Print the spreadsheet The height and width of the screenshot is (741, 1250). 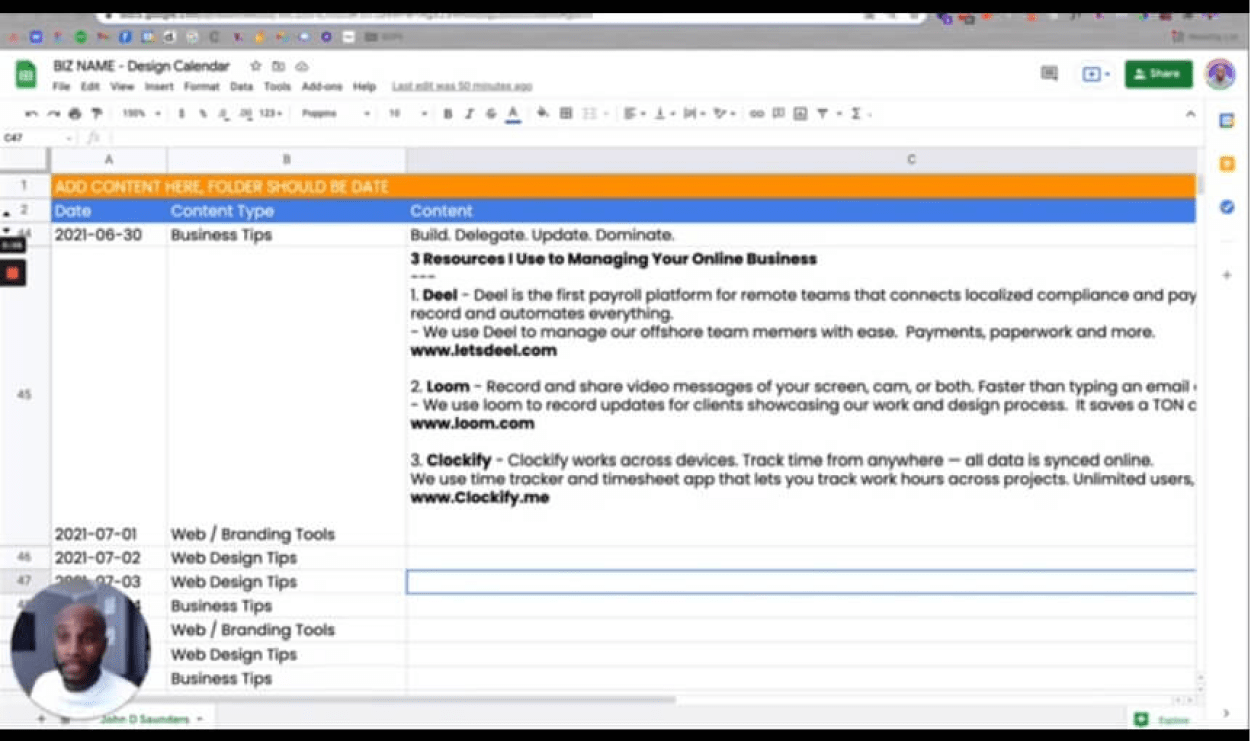(x=74, y=114)
